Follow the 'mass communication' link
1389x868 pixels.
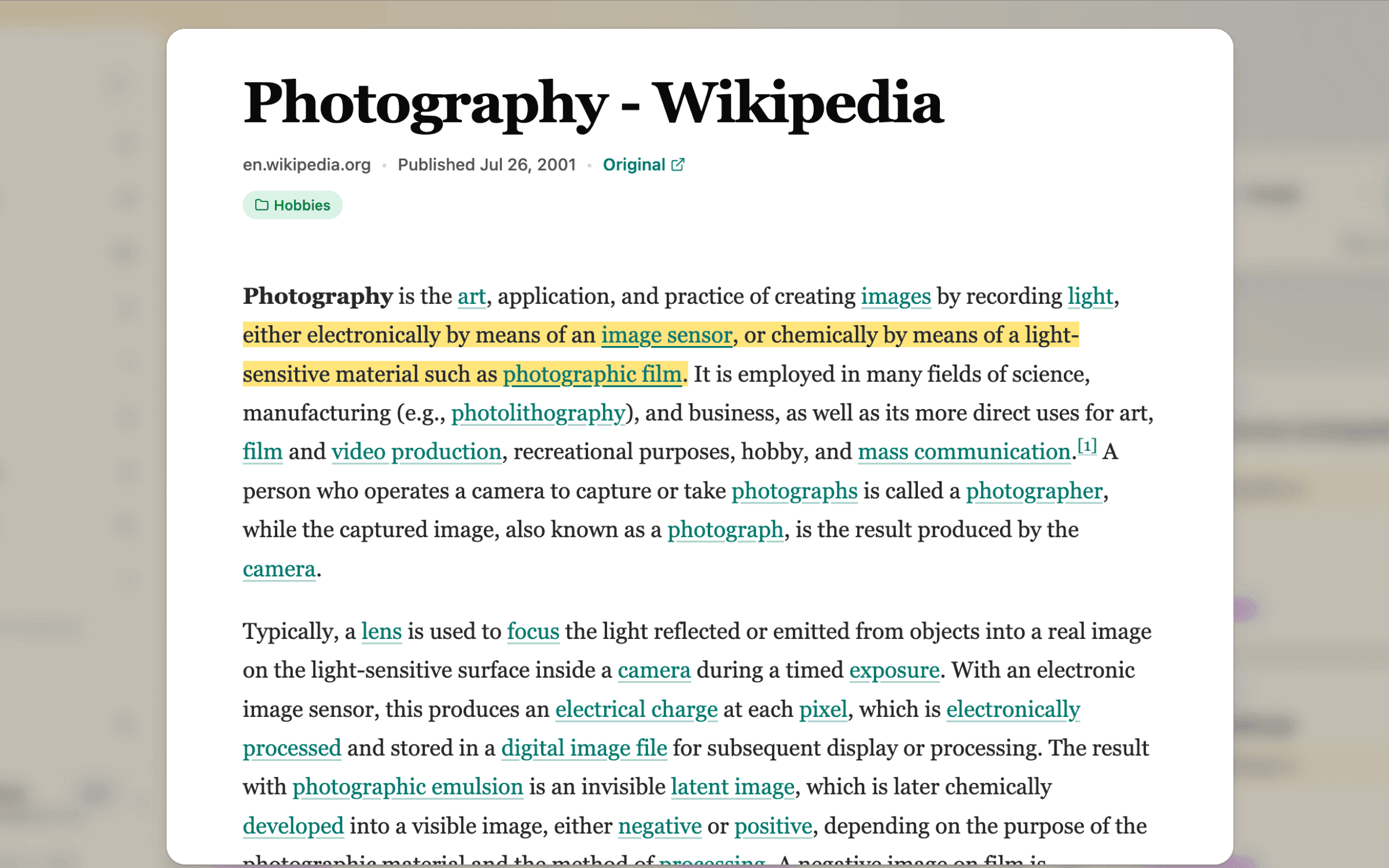(964, 452)
